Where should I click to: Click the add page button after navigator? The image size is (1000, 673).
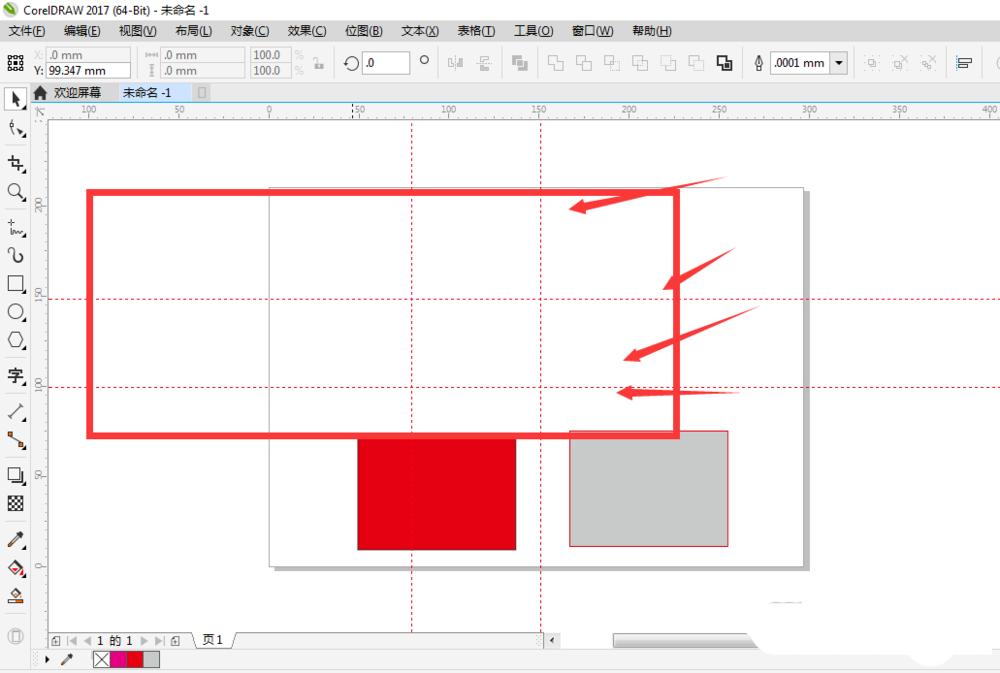point(175,640)
